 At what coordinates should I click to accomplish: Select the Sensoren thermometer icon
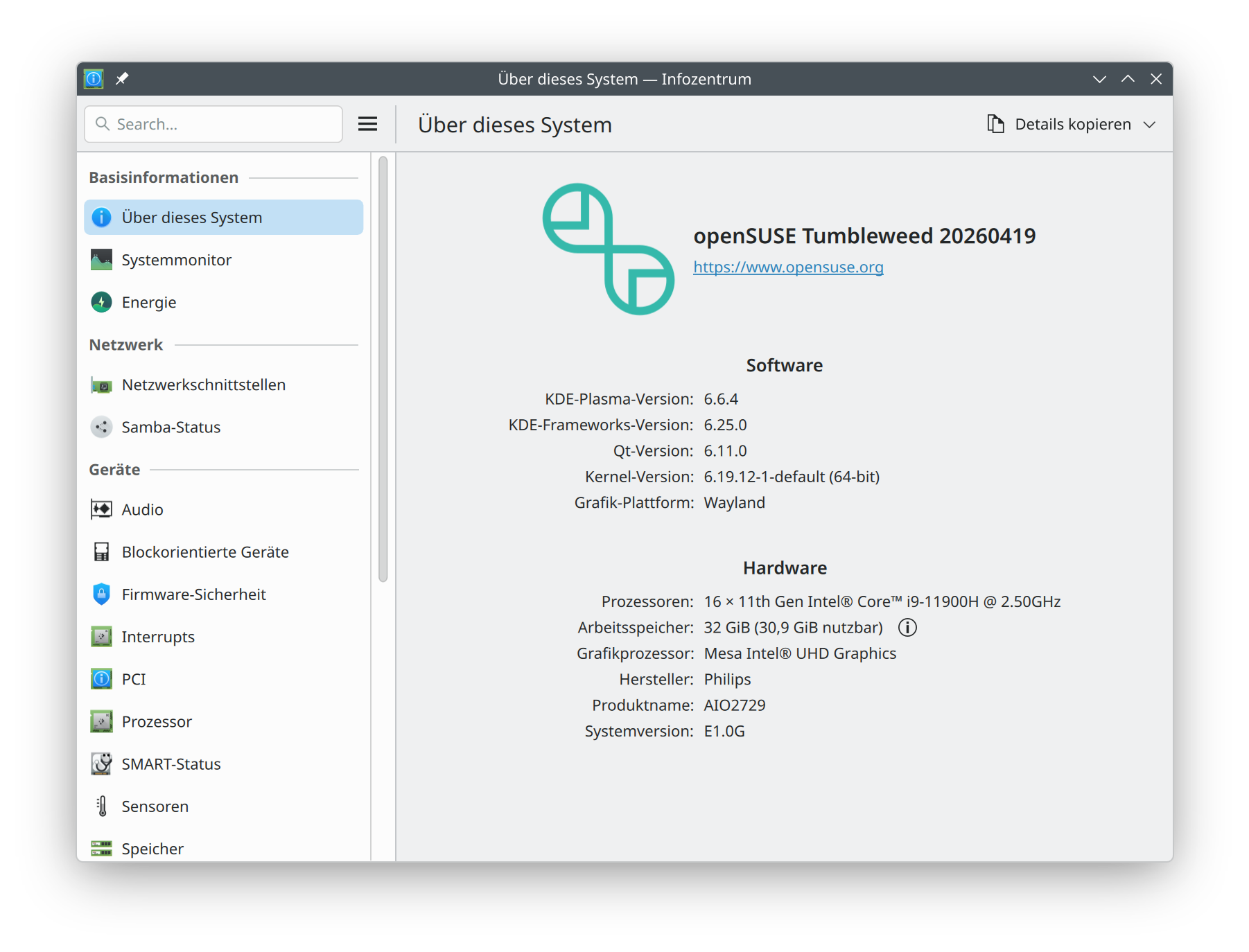pos(101,806)
